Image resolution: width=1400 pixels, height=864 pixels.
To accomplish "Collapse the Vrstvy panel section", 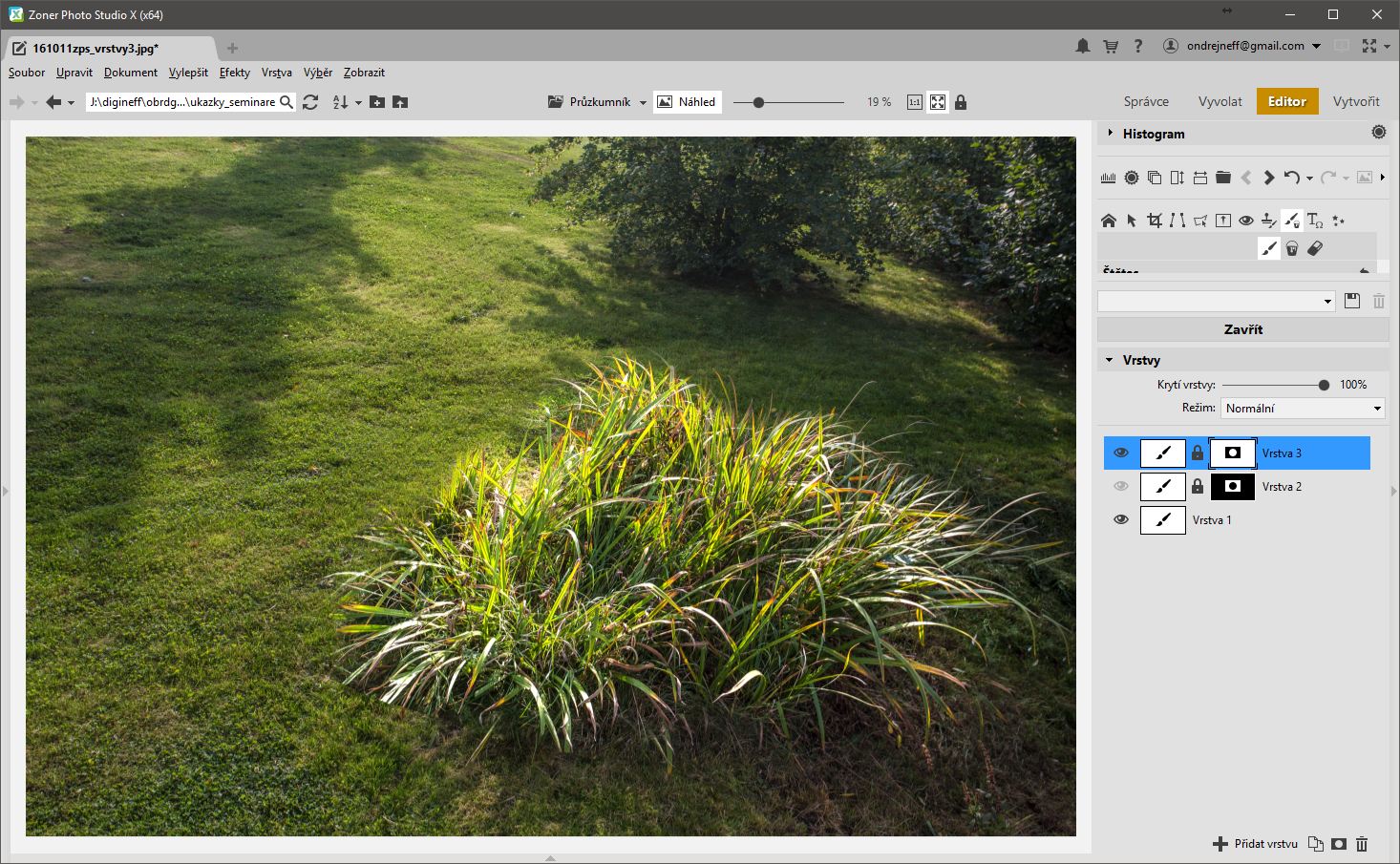I will coord(1110,360).
